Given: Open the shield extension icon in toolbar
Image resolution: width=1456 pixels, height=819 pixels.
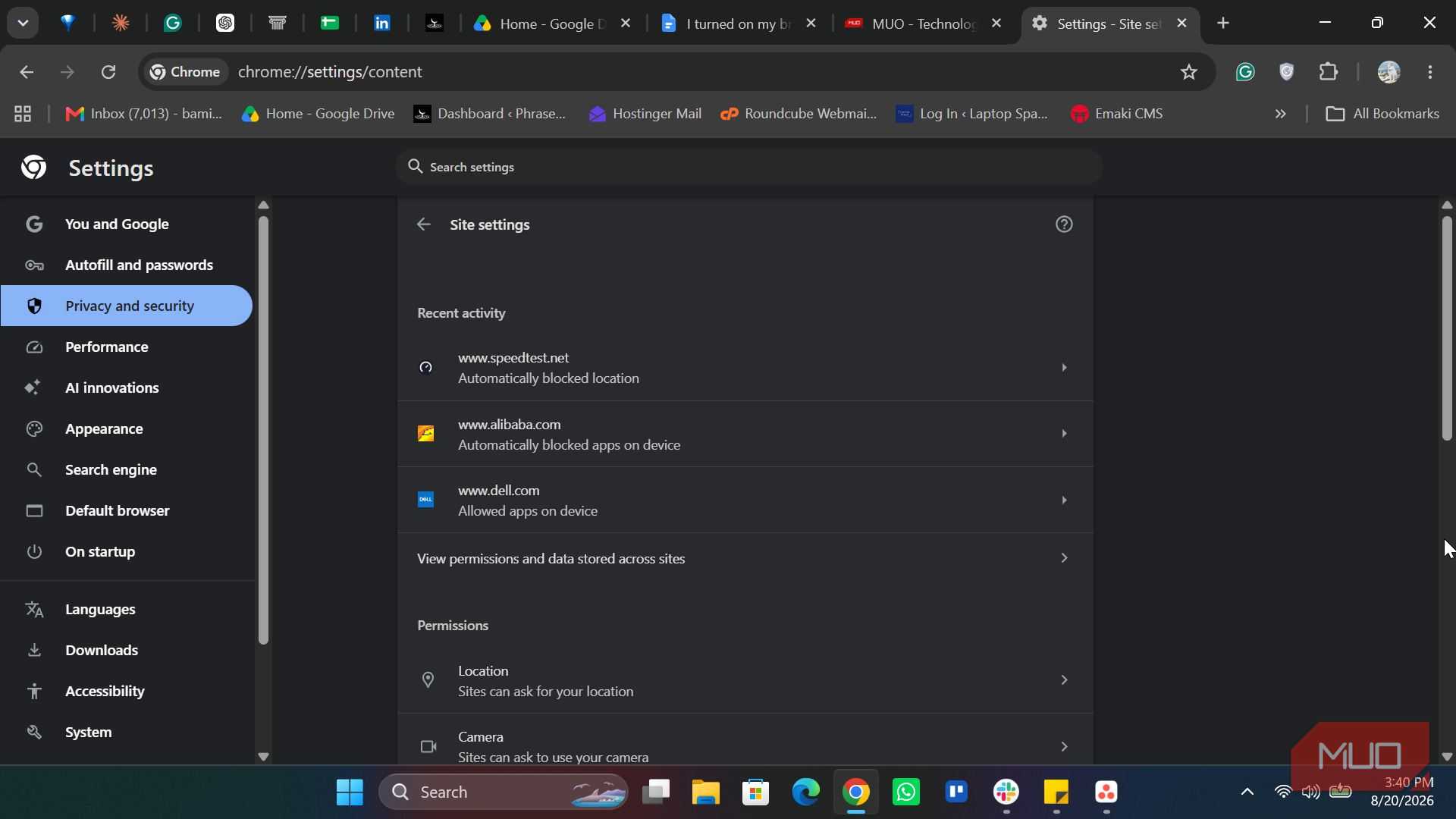Looking at the screenshot, I should coord(1287,72).
